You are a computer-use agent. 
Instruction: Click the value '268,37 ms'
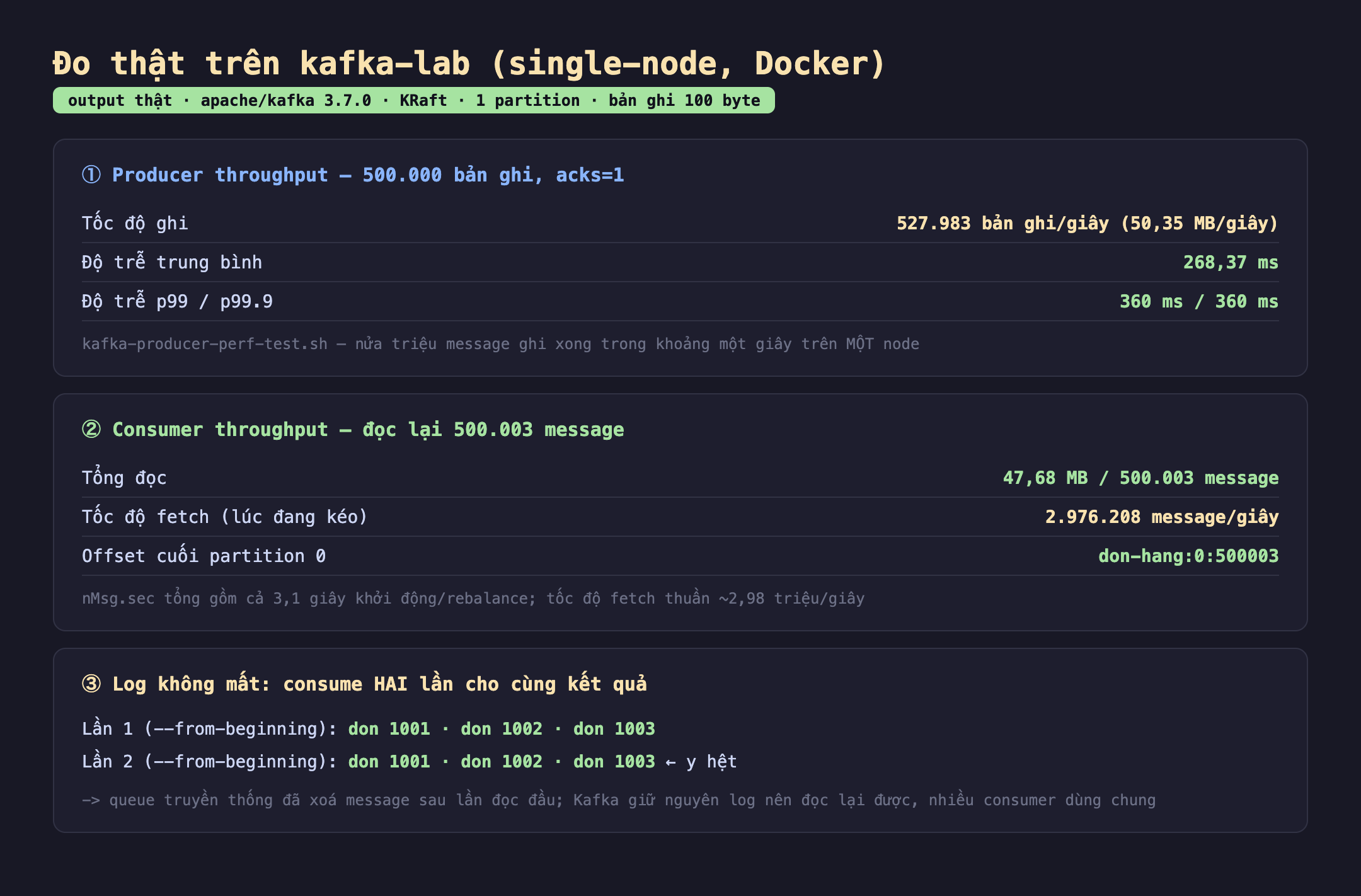pos(1231,262)
